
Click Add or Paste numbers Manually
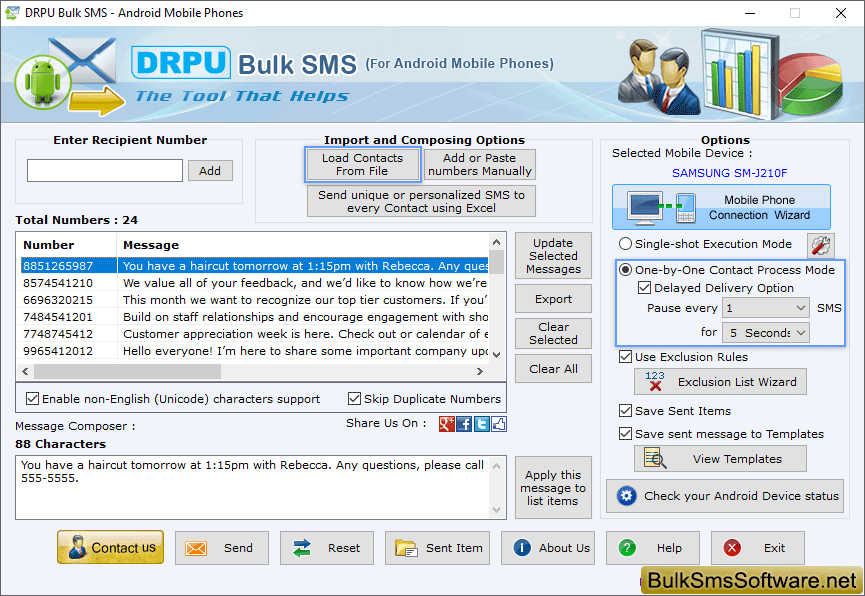479,164
